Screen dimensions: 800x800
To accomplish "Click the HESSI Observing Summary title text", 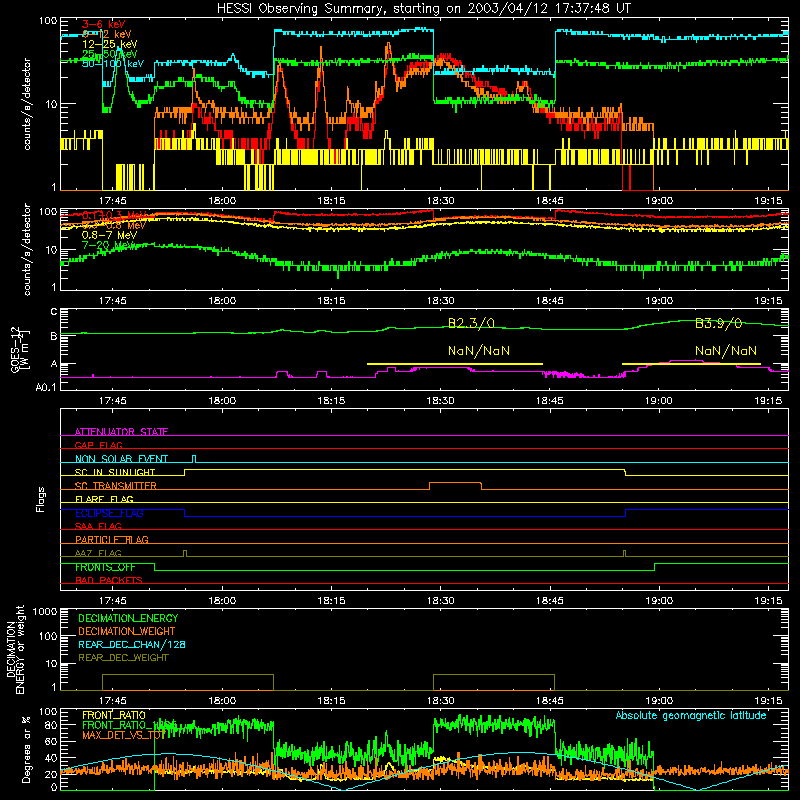I will tap(423, 9).
